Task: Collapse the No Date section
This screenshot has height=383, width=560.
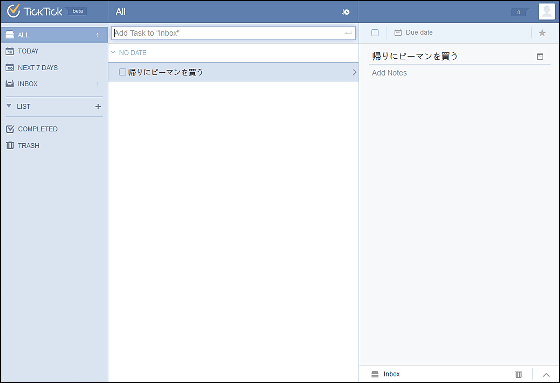Action: (113, 53)
